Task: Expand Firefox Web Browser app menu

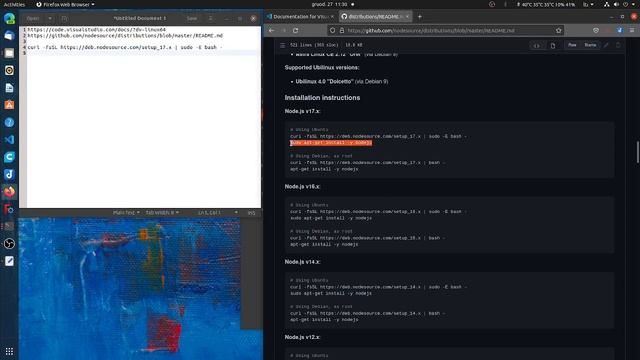Action: tap(65, 4)
